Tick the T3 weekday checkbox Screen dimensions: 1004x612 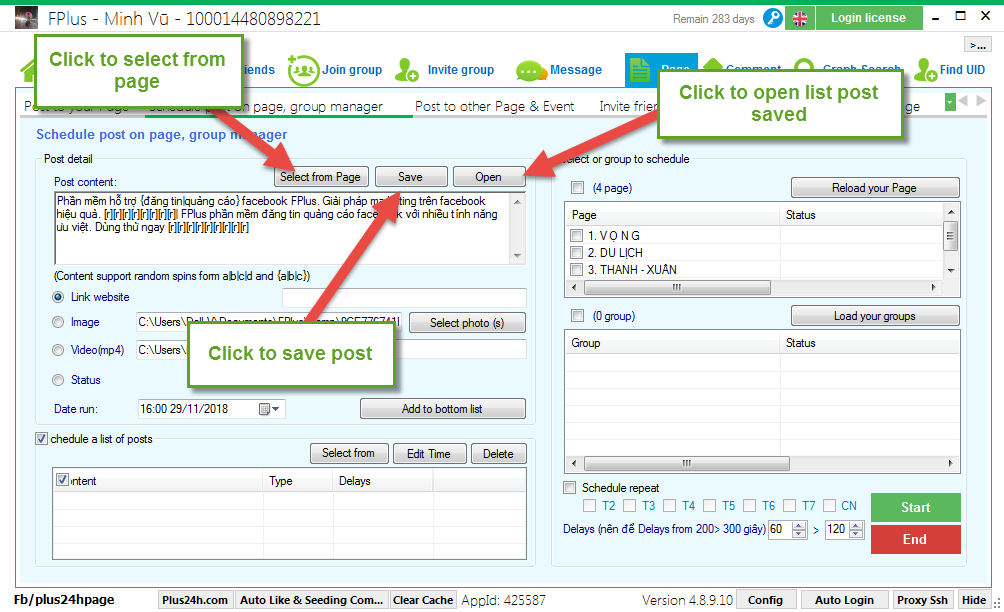pyautogui.click(x=629, y=506)
